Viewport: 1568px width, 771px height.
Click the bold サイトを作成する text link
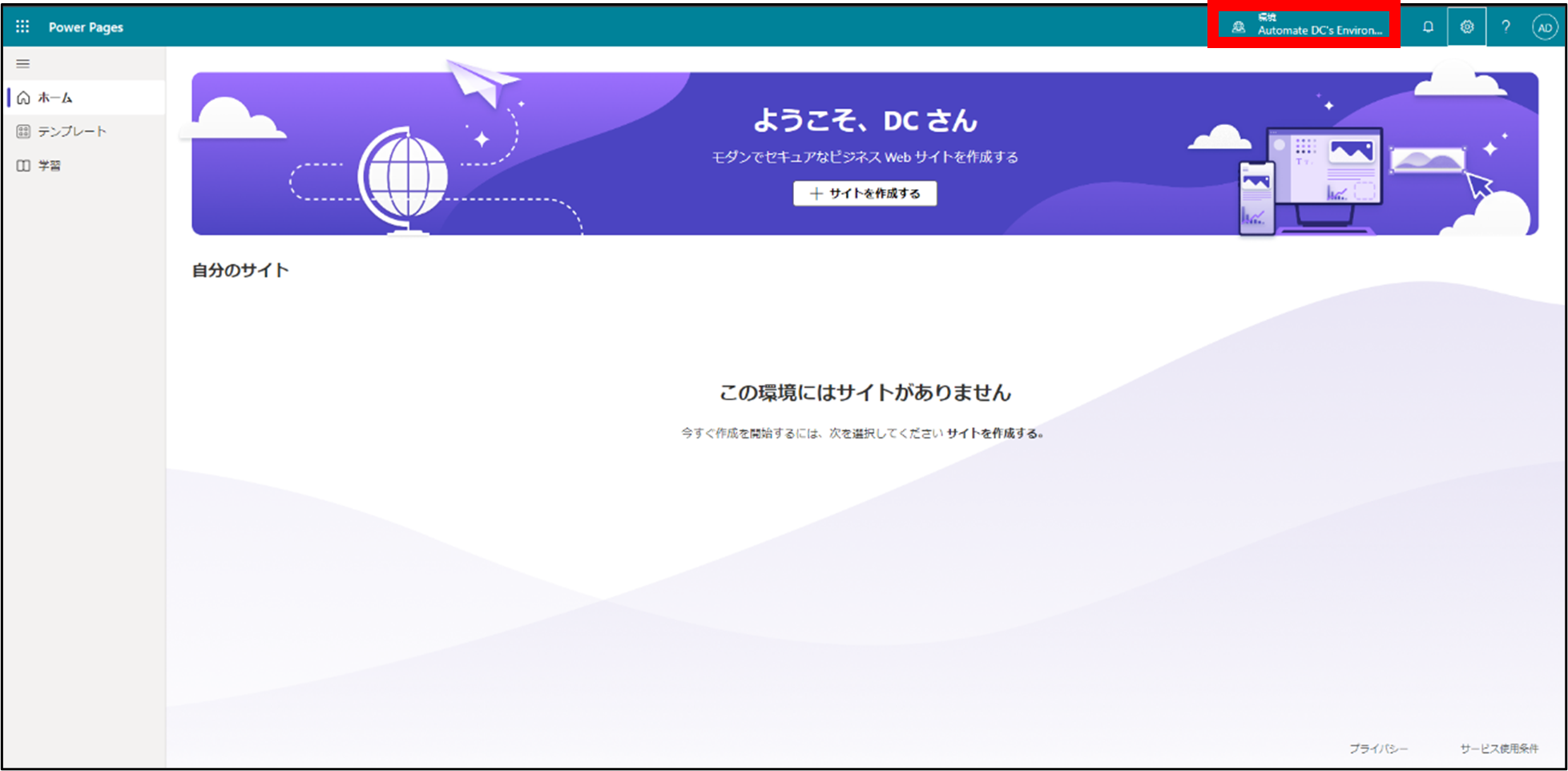(x=993, y=434)
